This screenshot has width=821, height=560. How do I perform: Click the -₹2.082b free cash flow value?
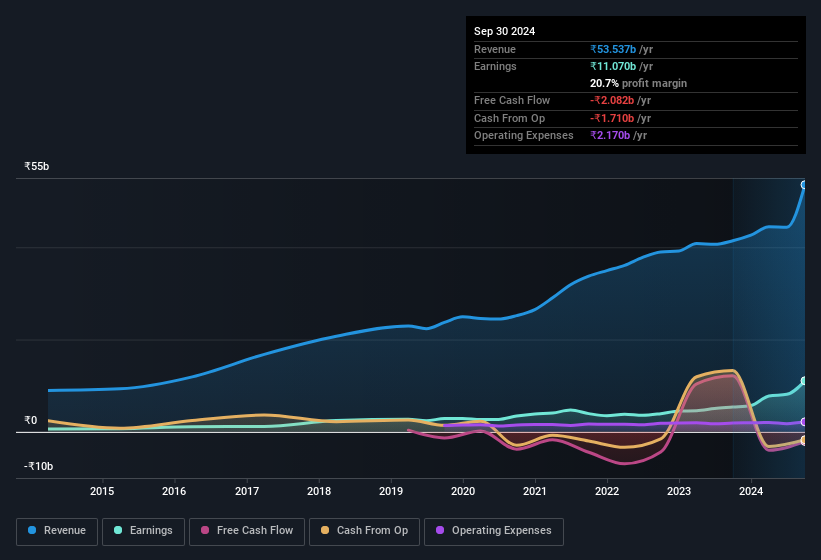(x=612, y=100)
